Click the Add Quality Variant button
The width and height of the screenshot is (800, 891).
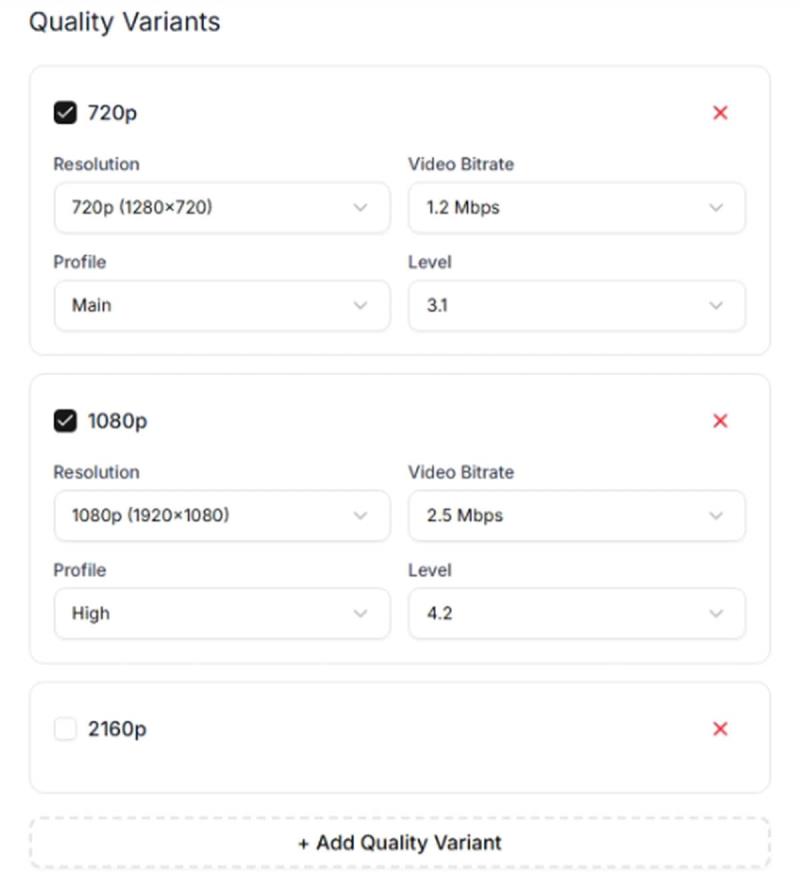(x=399, y=843)
